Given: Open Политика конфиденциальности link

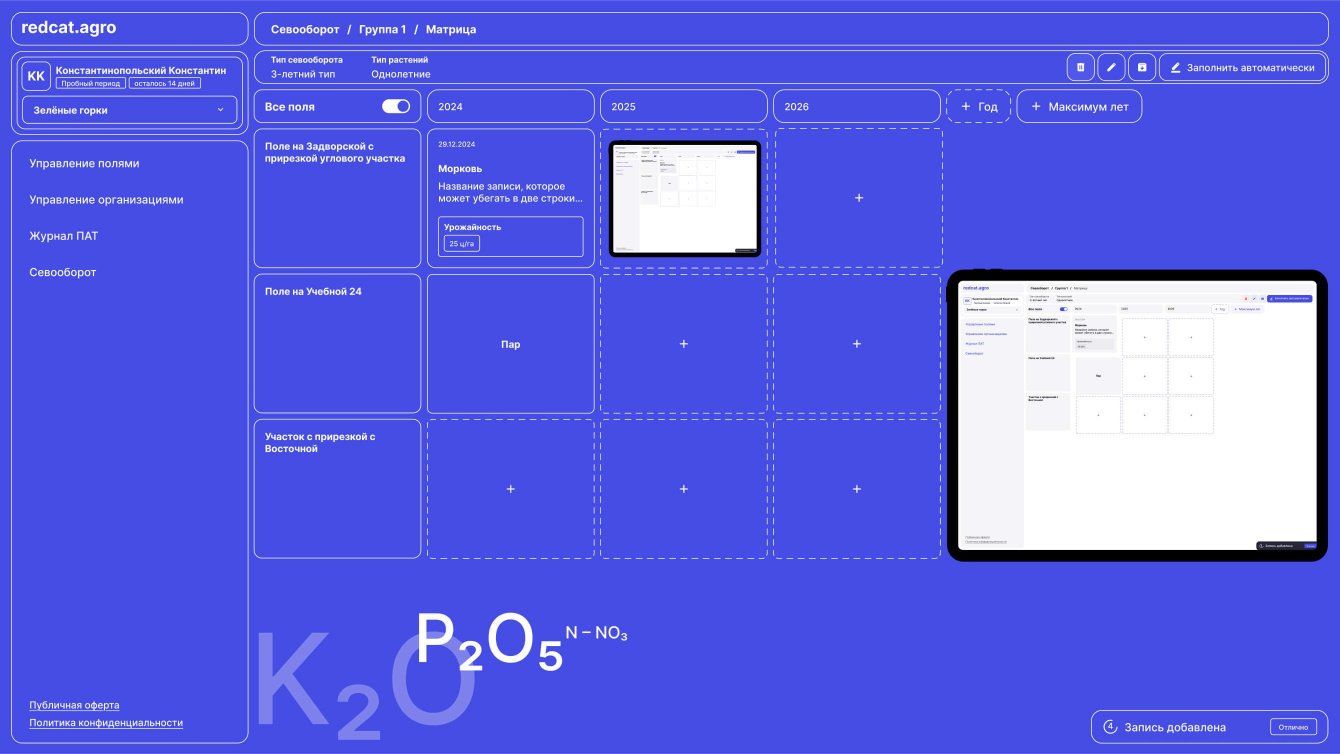Looking at the screenshot, I should point(106,722).
